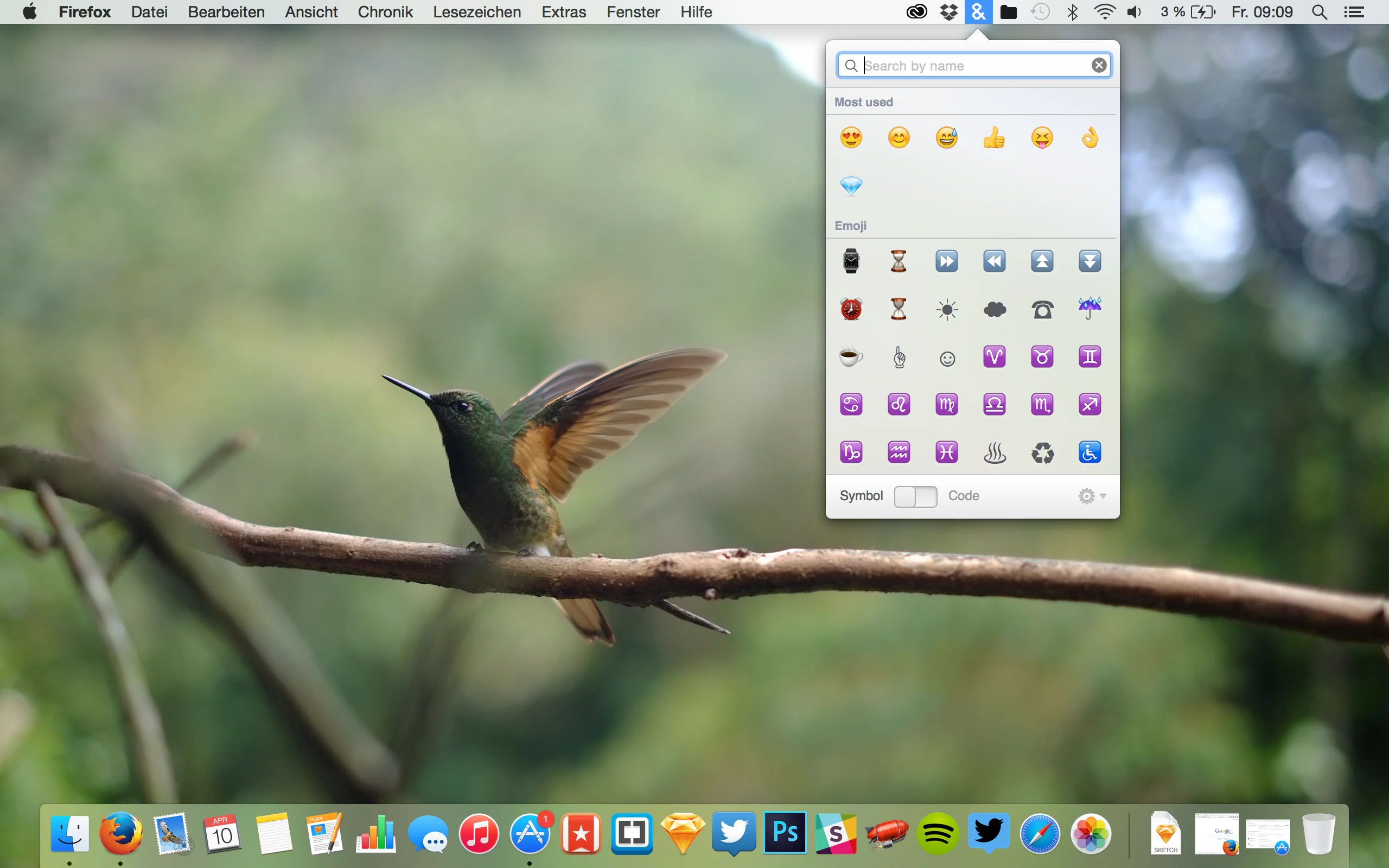Select the coffee cup emoji
Screen dimensions: 1389x868
pyautogui.click(x=851, y=357)
